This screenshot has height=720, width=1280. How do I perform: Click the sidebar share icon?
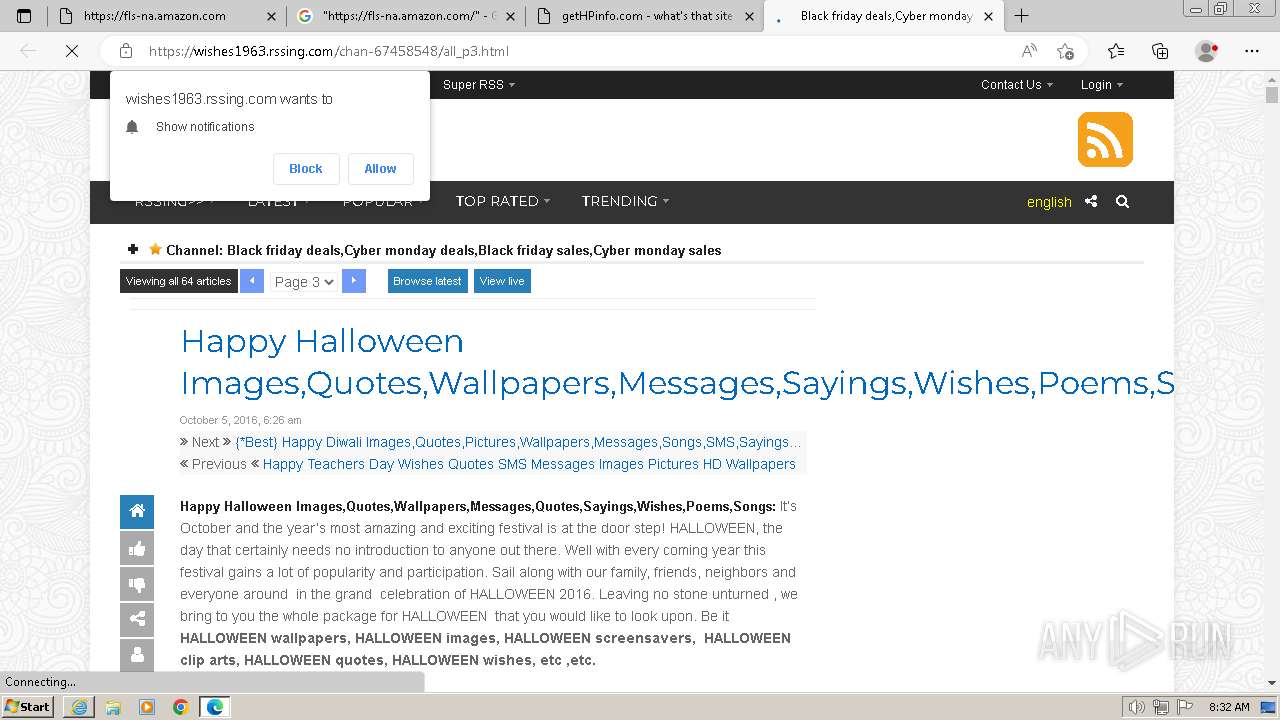[137, 619]
